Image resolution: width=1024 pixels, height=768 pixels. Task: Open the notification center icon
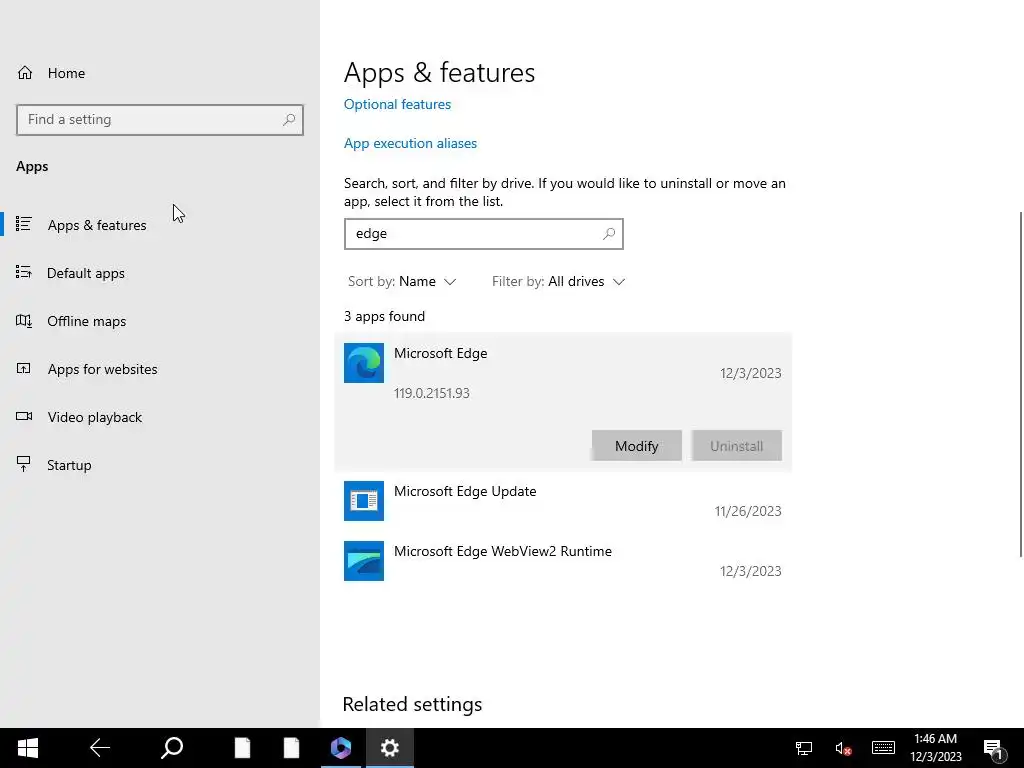pos(993,749)
